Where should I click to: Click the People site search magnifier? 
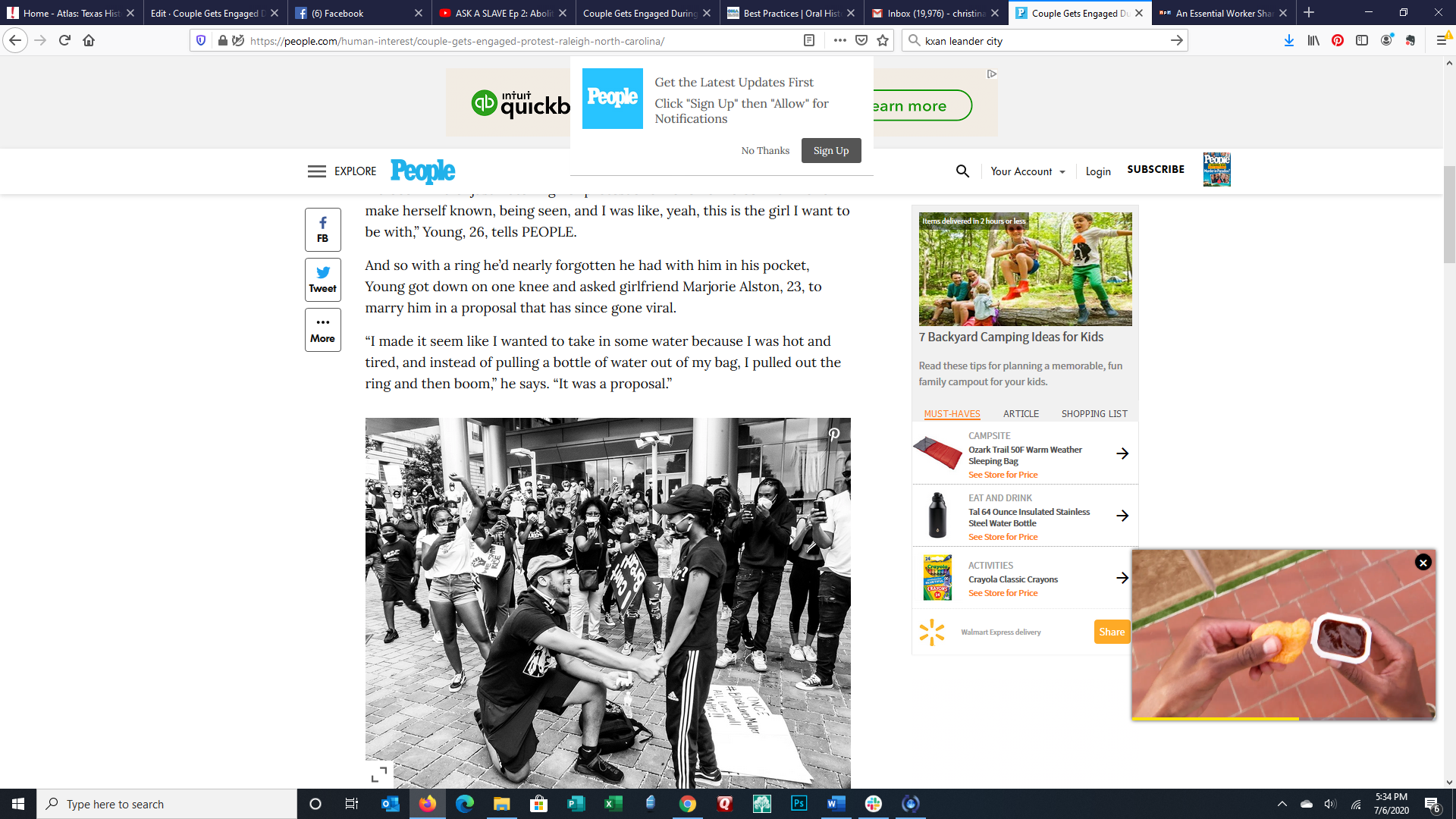(962, 171)
